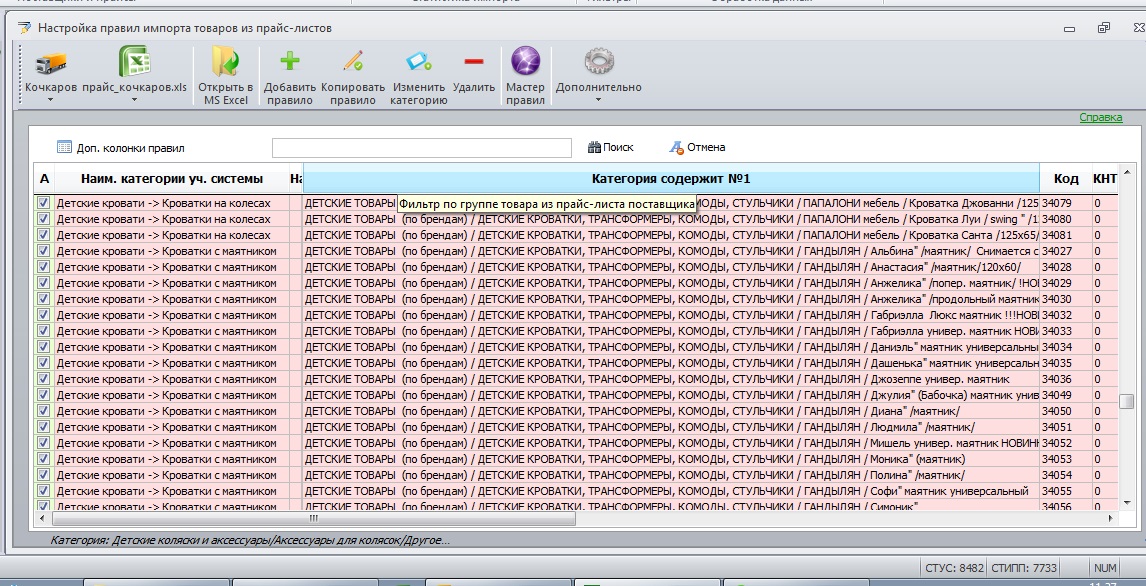The image size is (1146, 586).
Task: Toggle checkbox for the Диана row
Action: [43, 411]
